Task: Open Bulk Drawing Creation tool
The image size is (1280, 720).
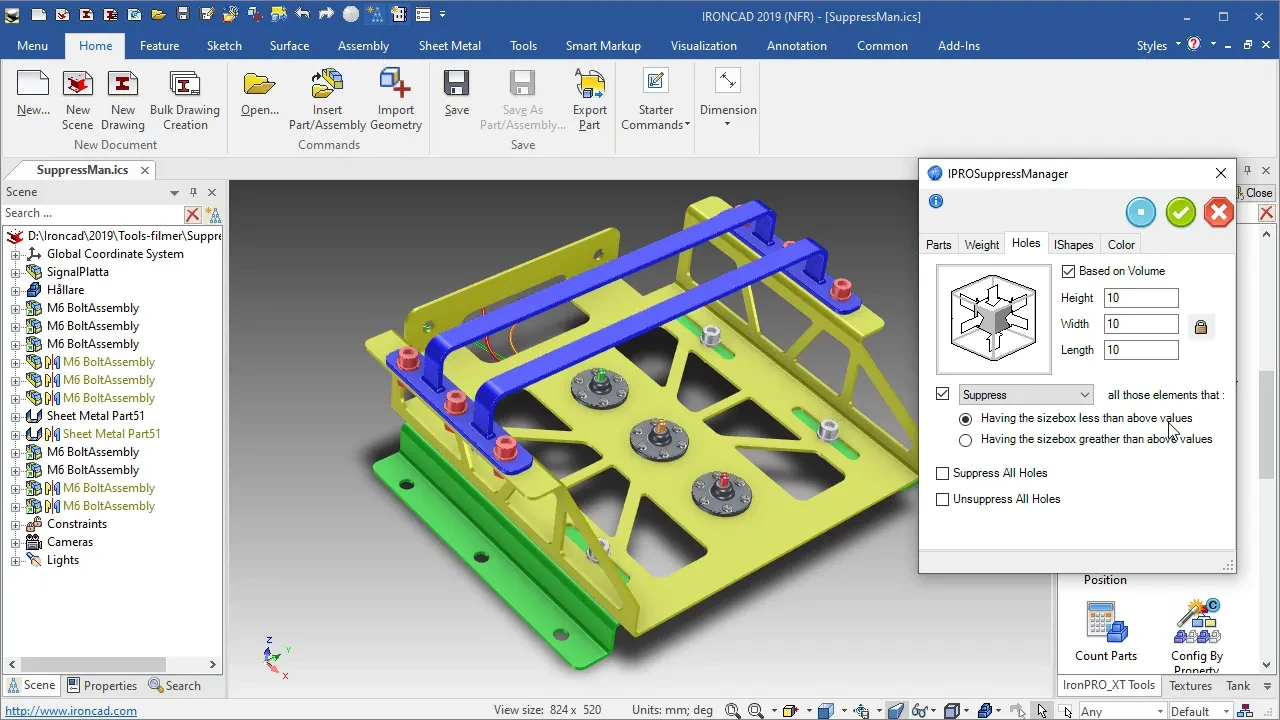Action: (x=185, y=100)
